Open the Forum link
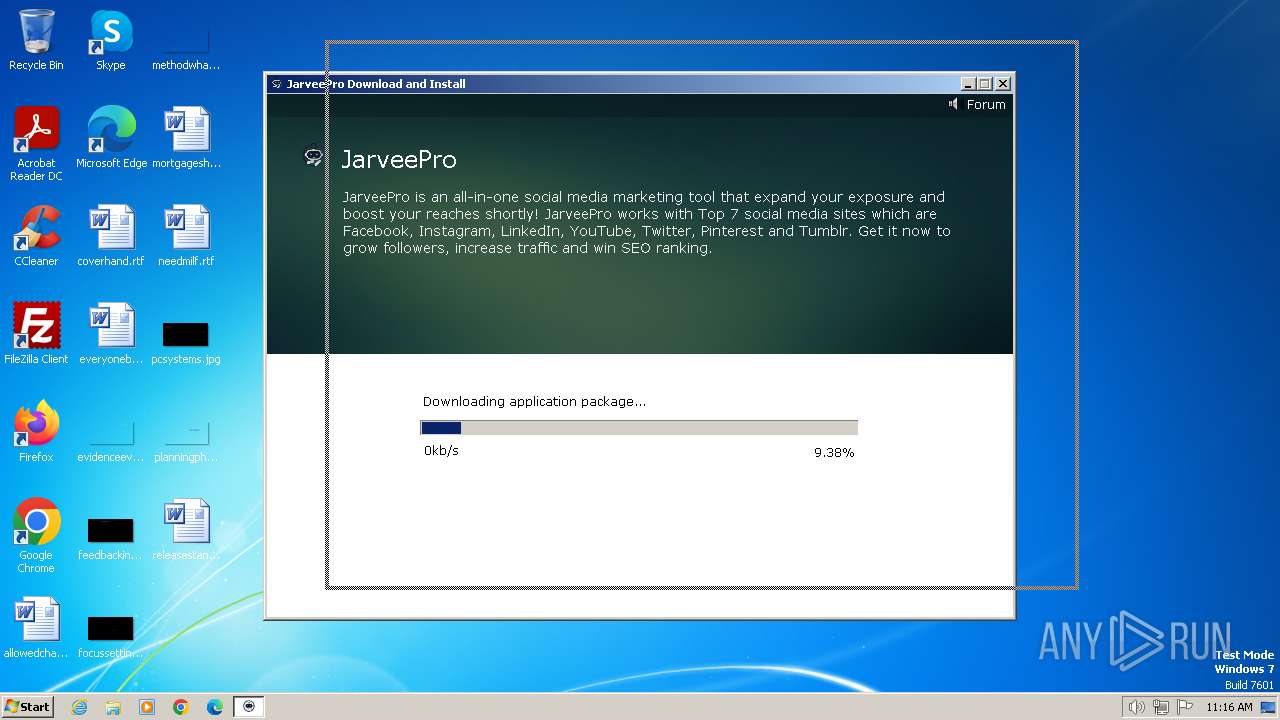This screenshot has height=720, width=1280. click(985, 104)
